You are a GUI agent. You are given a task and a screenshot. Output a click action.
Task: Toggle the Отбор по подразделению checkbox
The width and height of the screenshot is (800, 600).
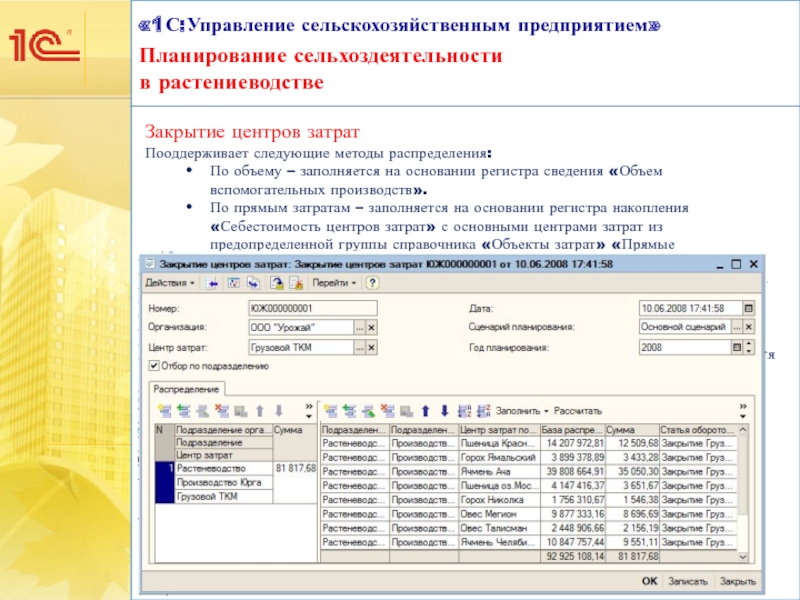pos(154,366)
